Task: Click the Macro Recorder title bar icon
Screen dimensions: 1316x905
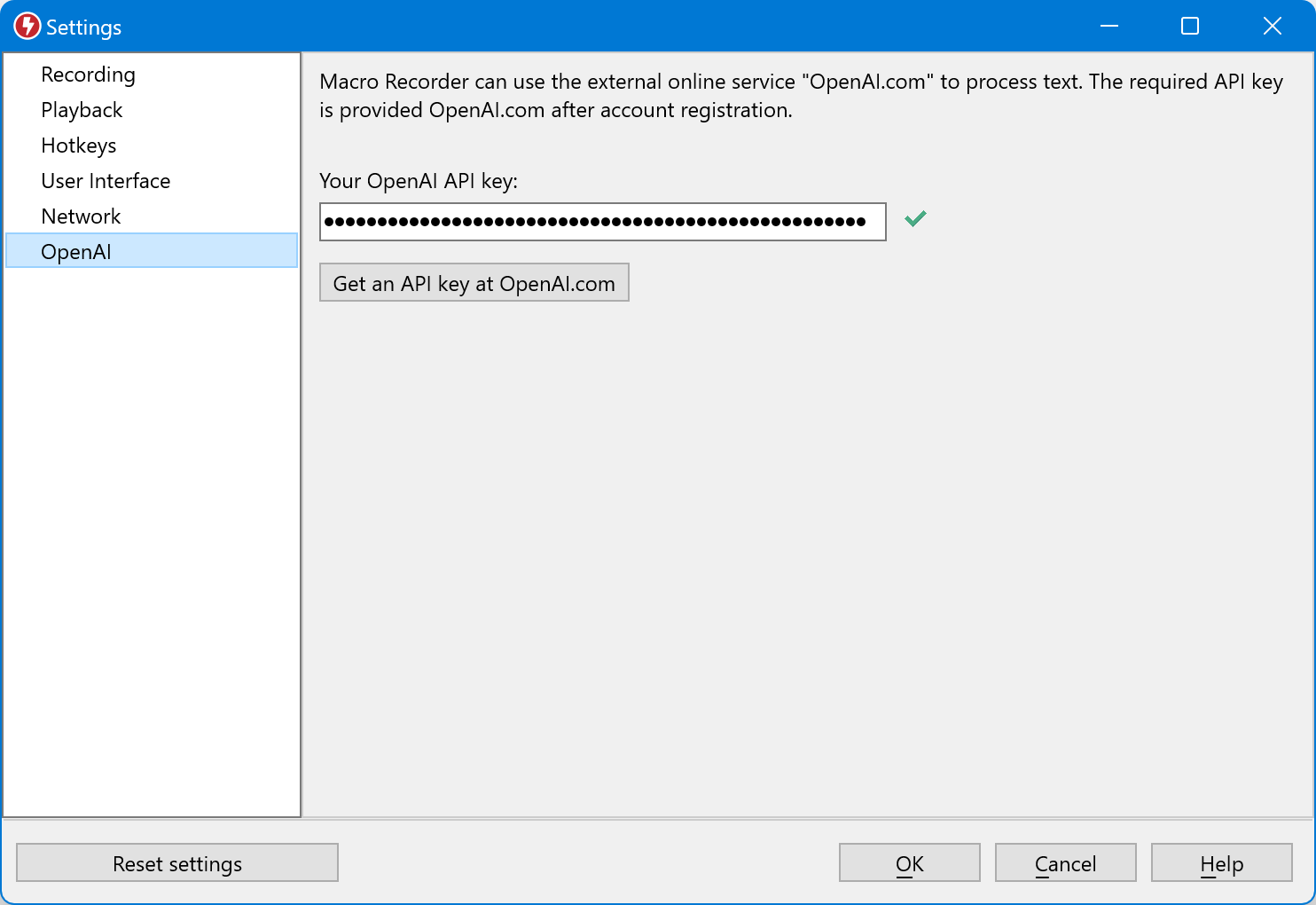Action: 27,27
